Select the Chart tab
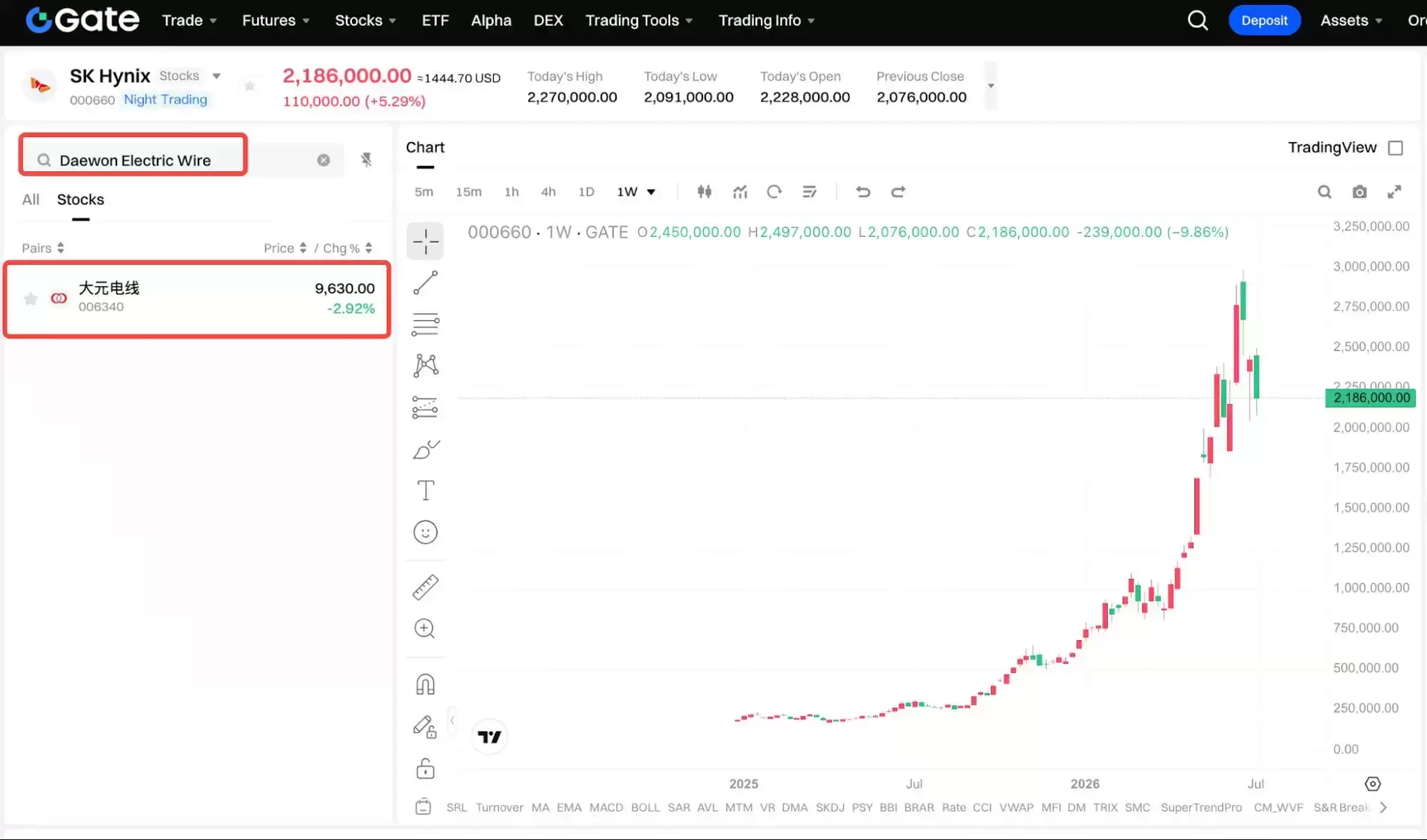The height and width of the screenshot is (840, 1427). (425, 147)
